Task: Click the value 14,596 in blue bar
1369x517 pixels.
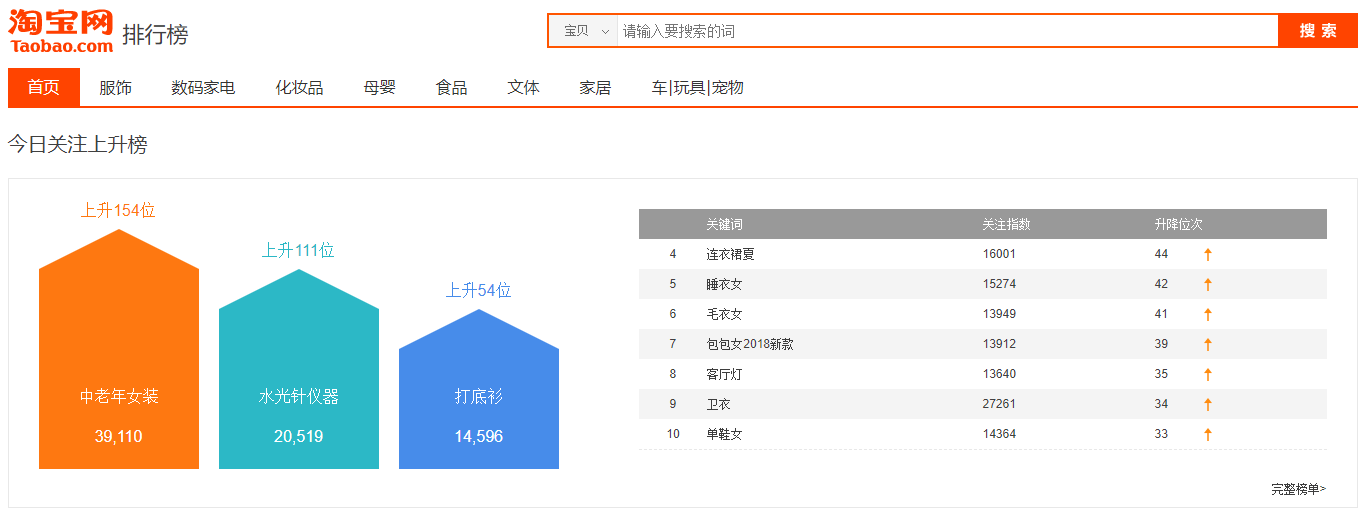Action: [x=479, y=436]
